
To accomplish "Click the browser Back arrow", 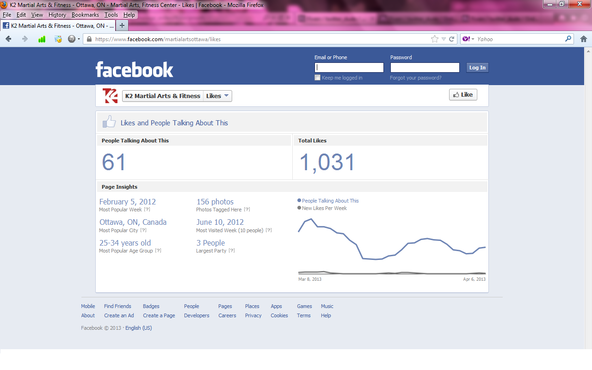I will point(8,39).
